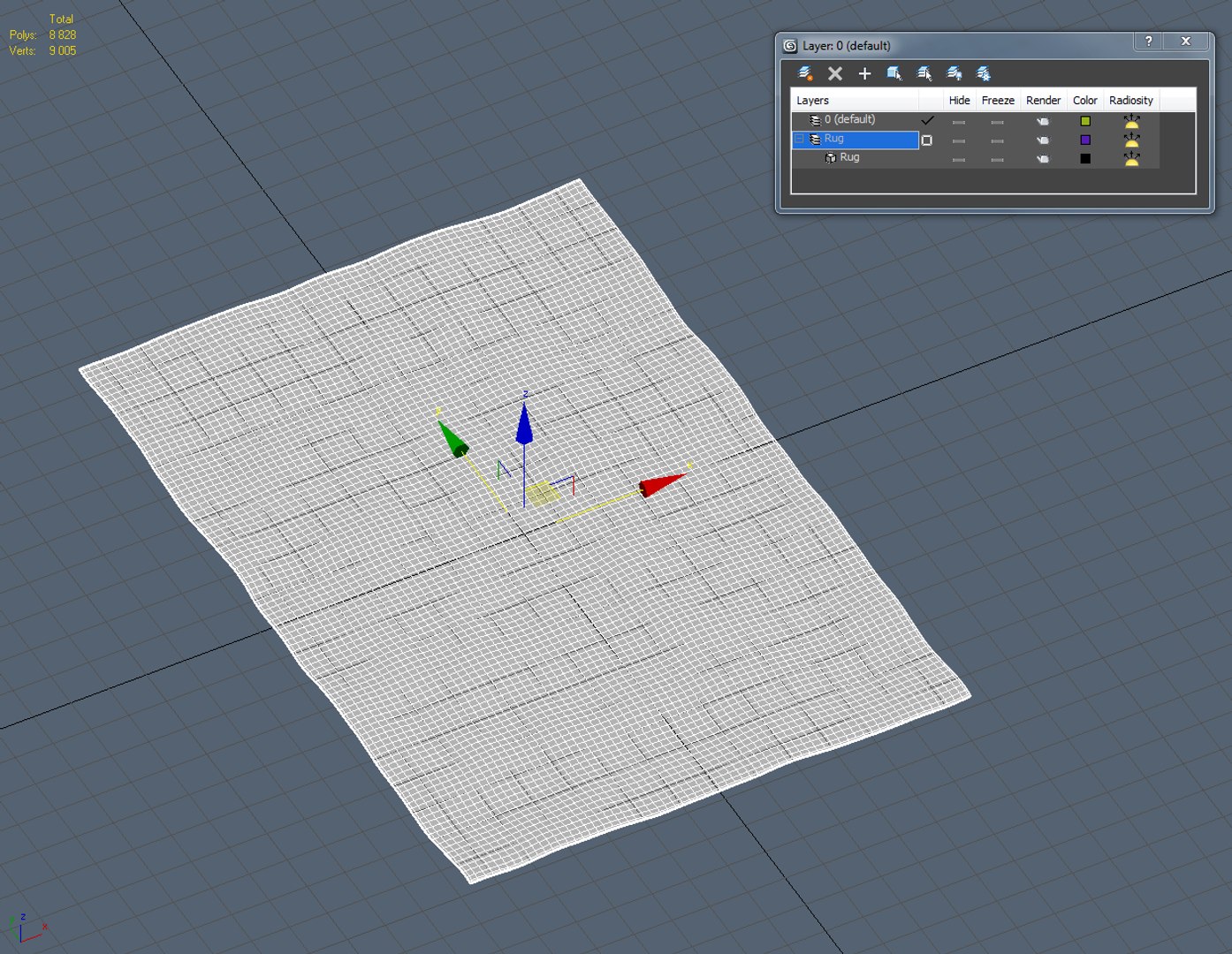Select the 0 (default) layer row
Image resolution: width=1232 pixels, height=954 pixels.
click(x=849, y=119)
